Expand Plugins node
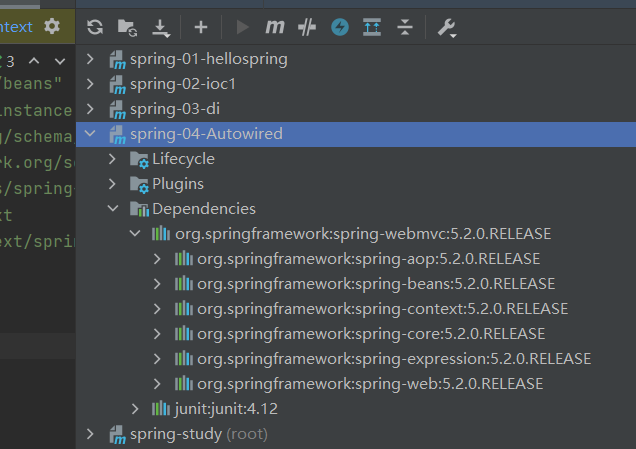The image size is (636, 449). (112, 184)
